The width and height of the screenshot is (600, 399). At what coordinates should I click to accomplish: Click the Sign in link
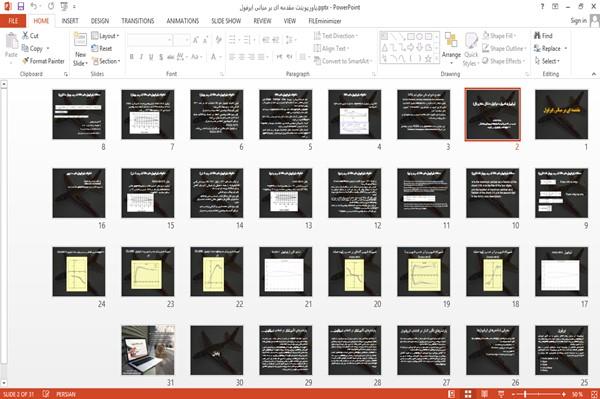click(x=578, y=21)
